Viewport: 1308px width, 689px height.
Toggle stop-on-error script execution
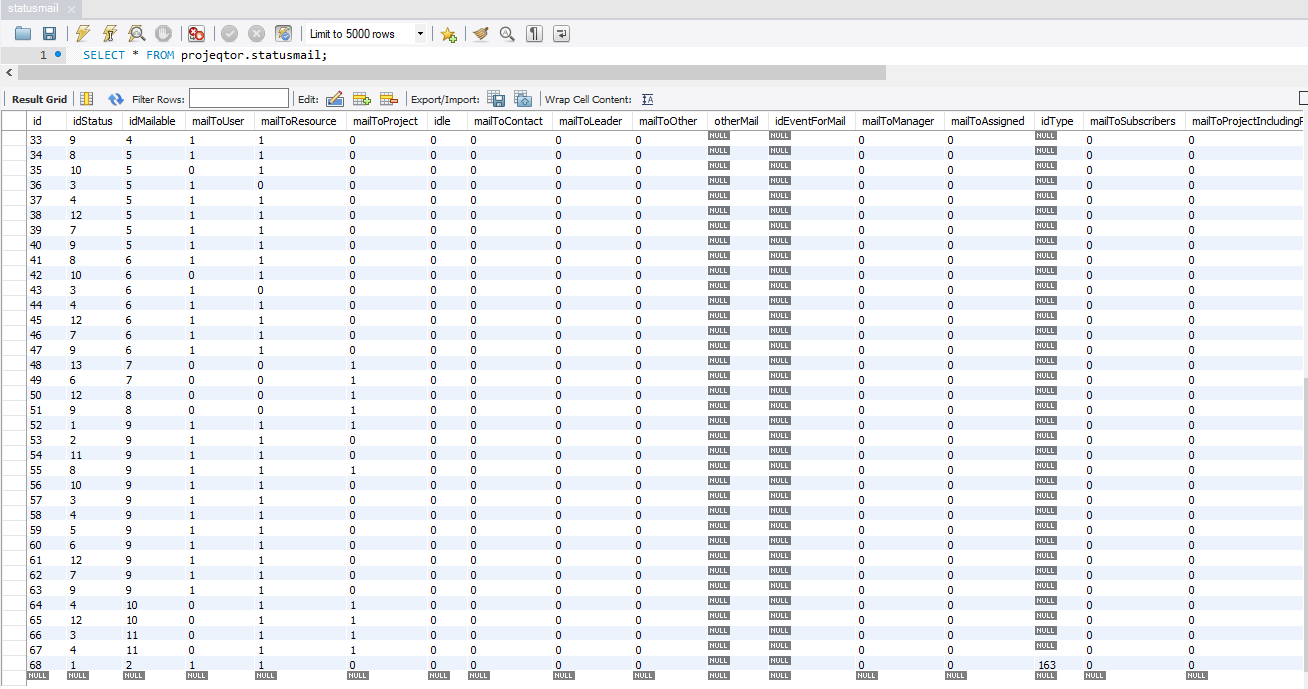[197, 34]
